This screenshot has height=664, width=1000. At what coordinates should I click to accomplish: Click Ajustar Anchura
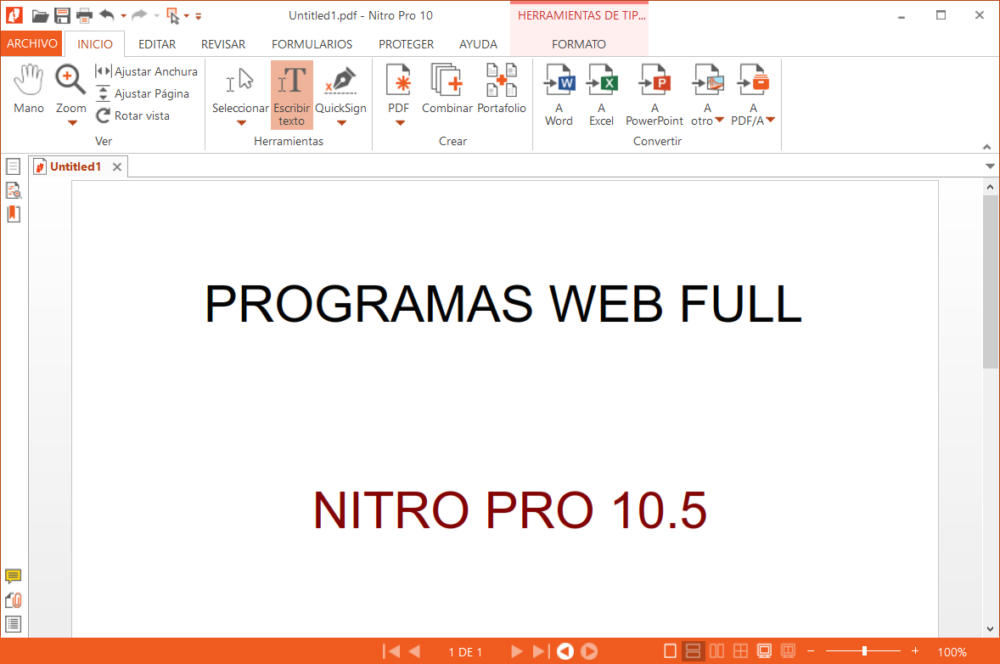pos(147,71)
